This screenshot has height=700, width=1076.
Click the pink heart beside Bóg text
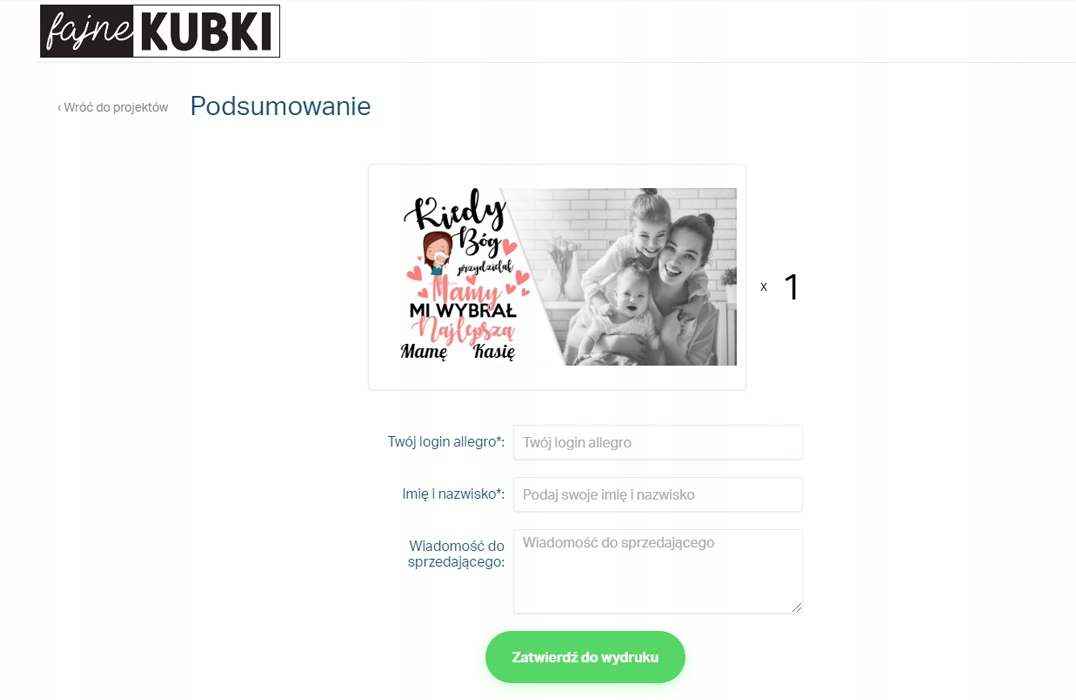(509, 246)
